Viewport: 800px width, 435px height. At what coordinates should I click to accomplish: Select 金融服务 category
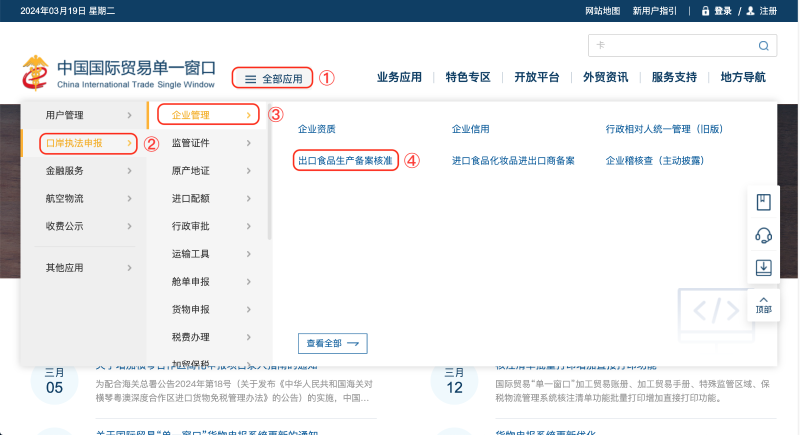84,171
